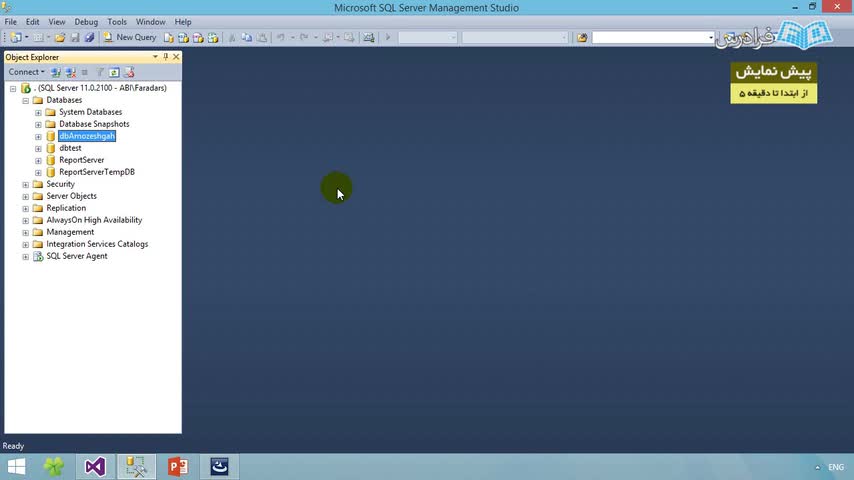The height and width of the screenshot is (480, 854).
Task: Expand the dbtest database node
Action: 38,148
